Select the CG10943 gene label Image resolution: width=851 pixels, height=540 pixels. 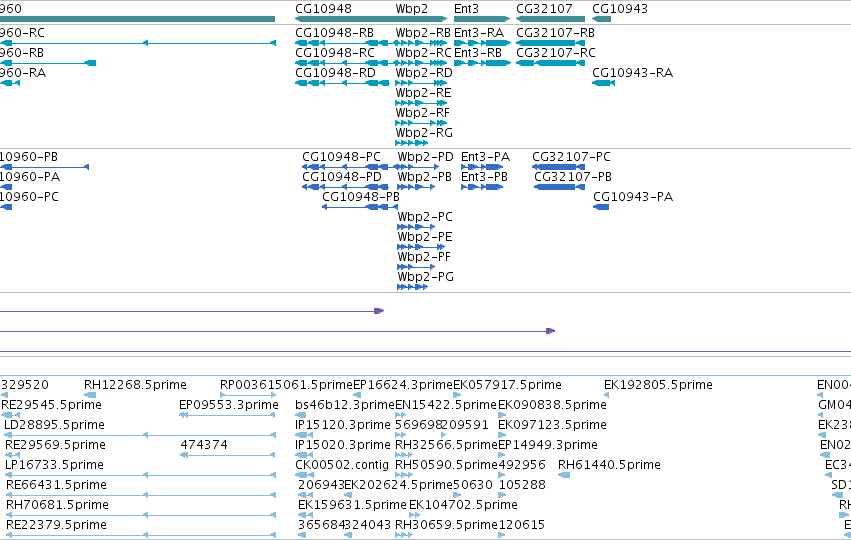click(x=620, y=9)
